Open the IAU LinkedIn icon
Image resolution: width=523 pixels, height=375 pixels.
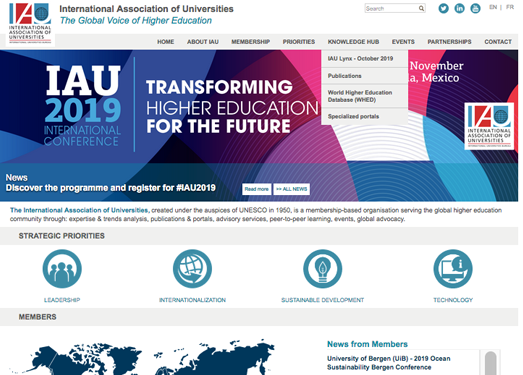pyautogui.click(x=459, y=8)
